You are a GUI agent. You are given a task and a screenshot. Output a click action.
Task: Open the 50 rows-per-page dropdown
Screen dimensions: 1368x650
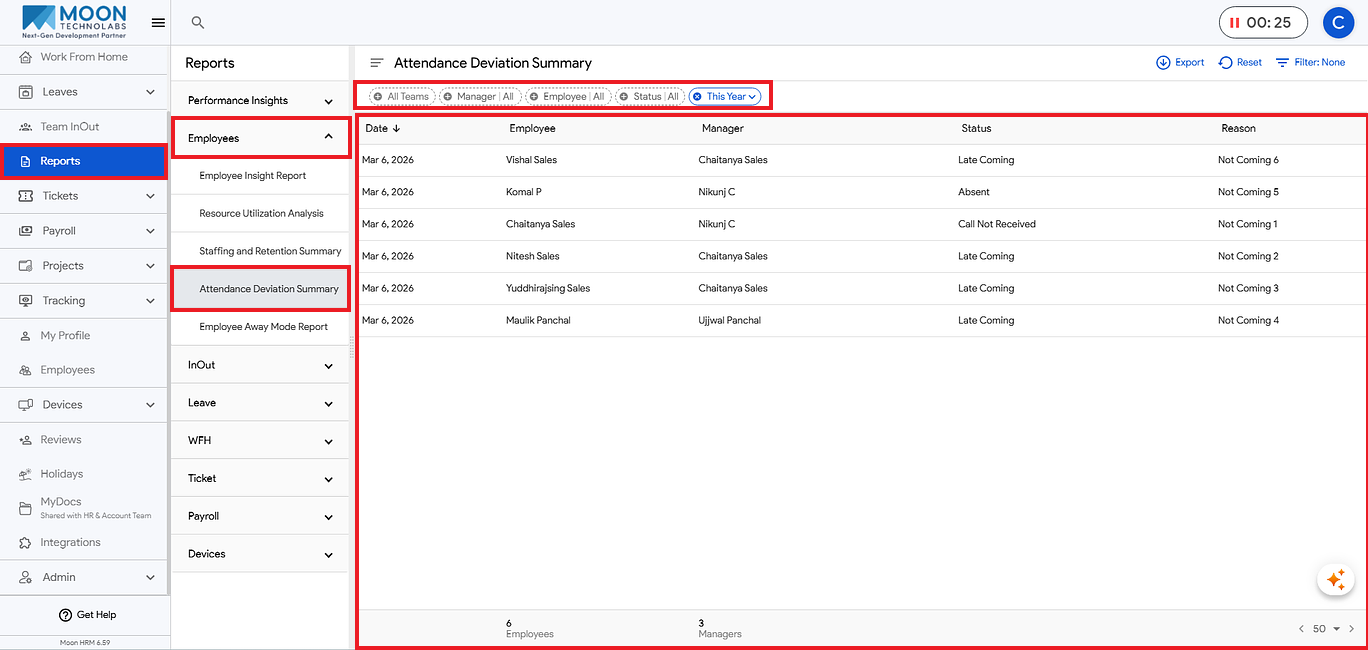(x=1326, y=629)
